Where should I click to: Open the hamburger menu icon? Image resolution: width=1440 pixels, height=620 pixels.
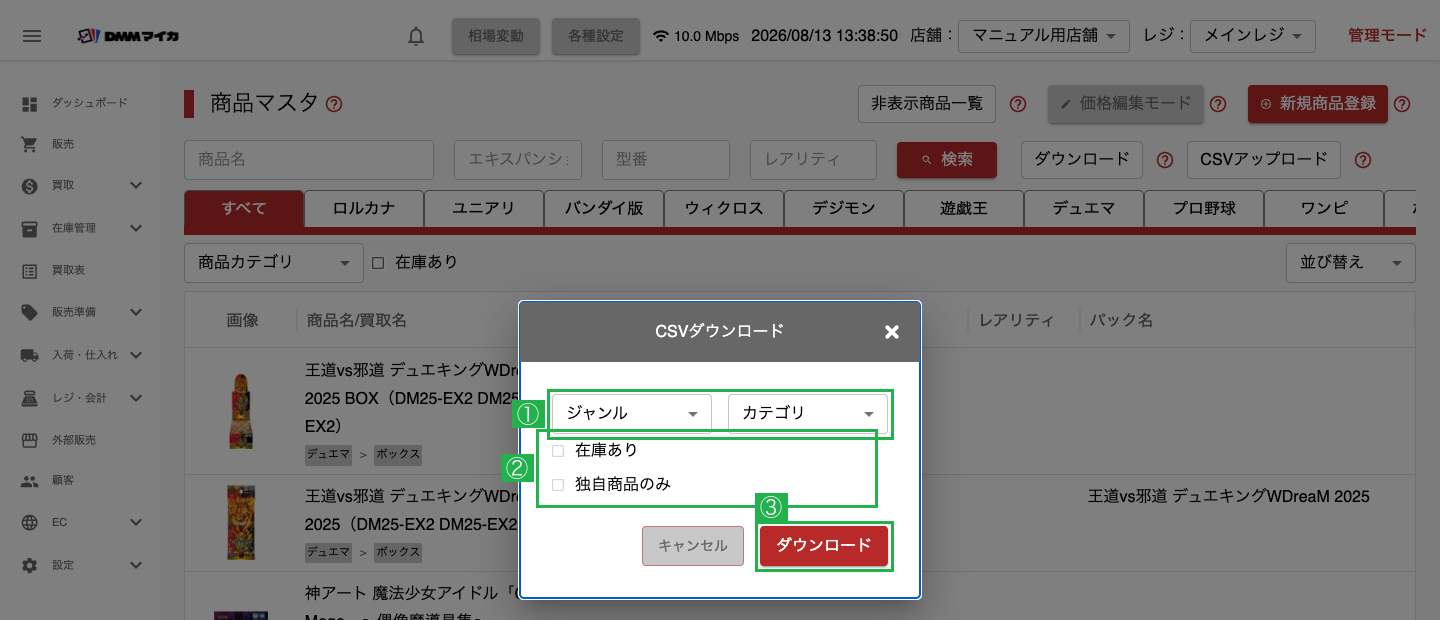point(32,36)
